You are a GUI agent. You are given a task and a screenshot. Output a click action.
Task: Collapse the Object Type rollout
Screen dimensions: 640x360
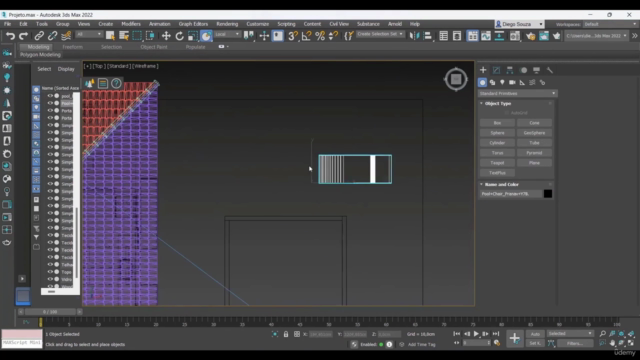click(498, 104)
